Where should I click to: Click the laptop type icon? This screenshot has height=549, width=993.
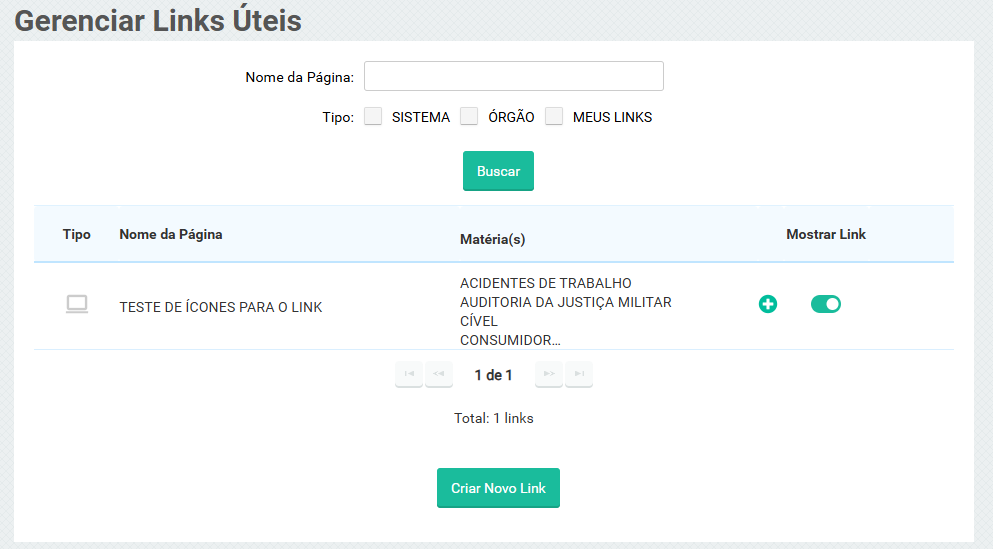(x=77, y=305)
